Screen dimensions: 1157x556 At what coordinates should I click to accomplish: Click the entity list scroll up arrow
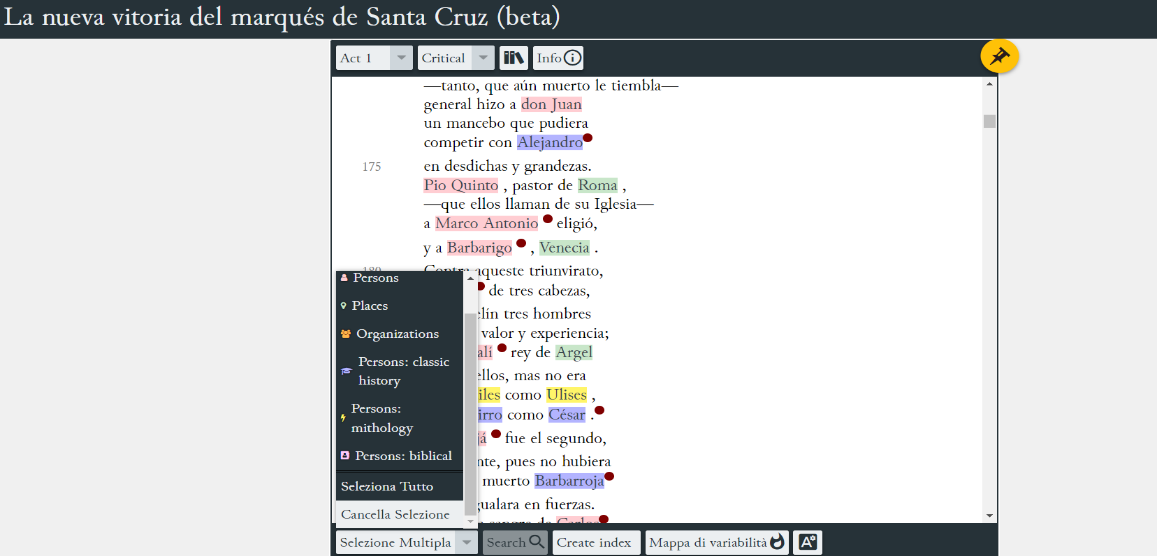click(x=470, y=278)
